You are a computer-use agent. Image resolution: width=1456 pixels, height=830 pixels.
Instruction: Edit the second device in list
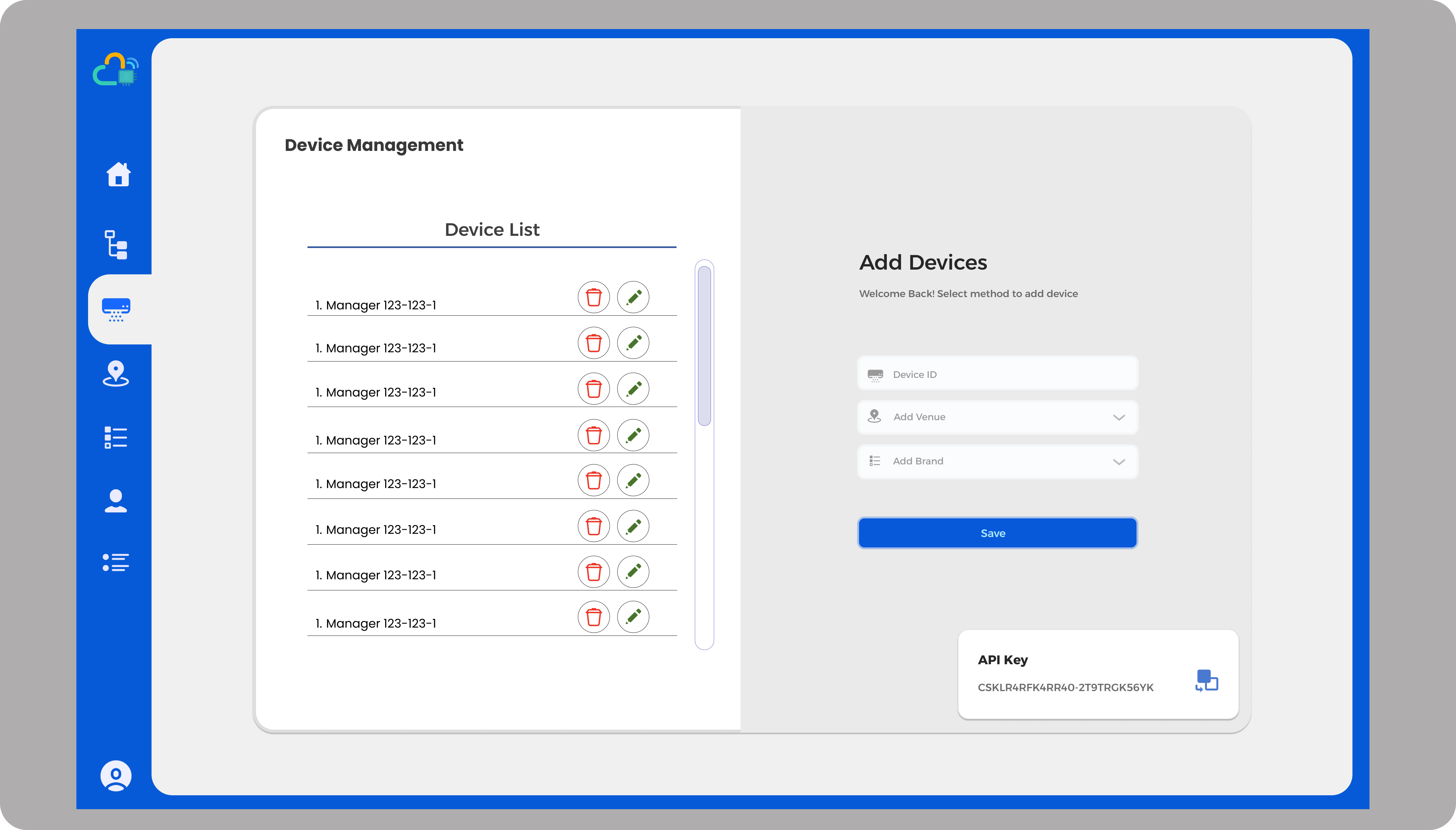[633, 343]
